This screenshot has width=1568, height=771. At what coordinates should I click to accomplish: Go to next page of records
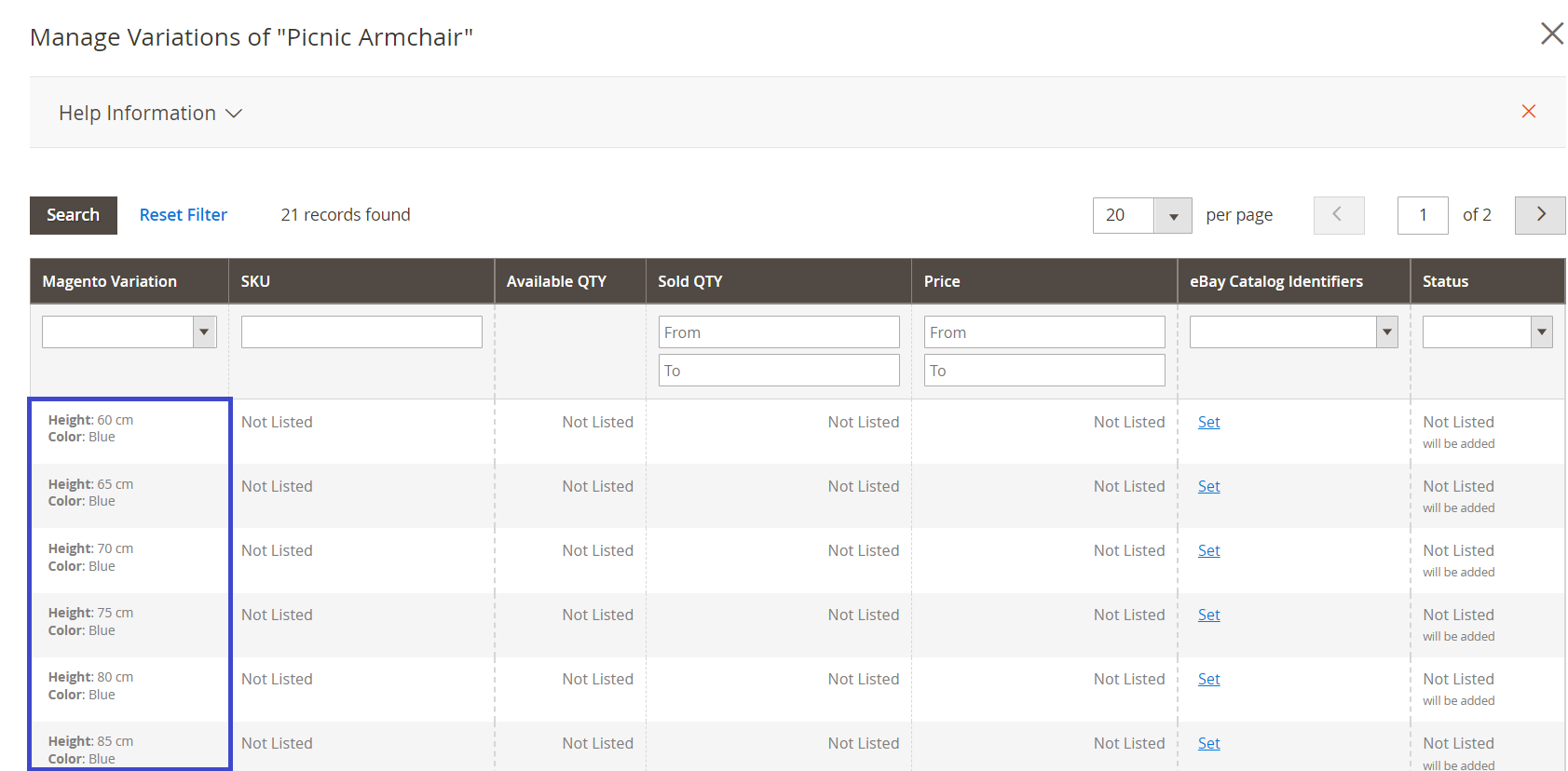pos(1539,215)
